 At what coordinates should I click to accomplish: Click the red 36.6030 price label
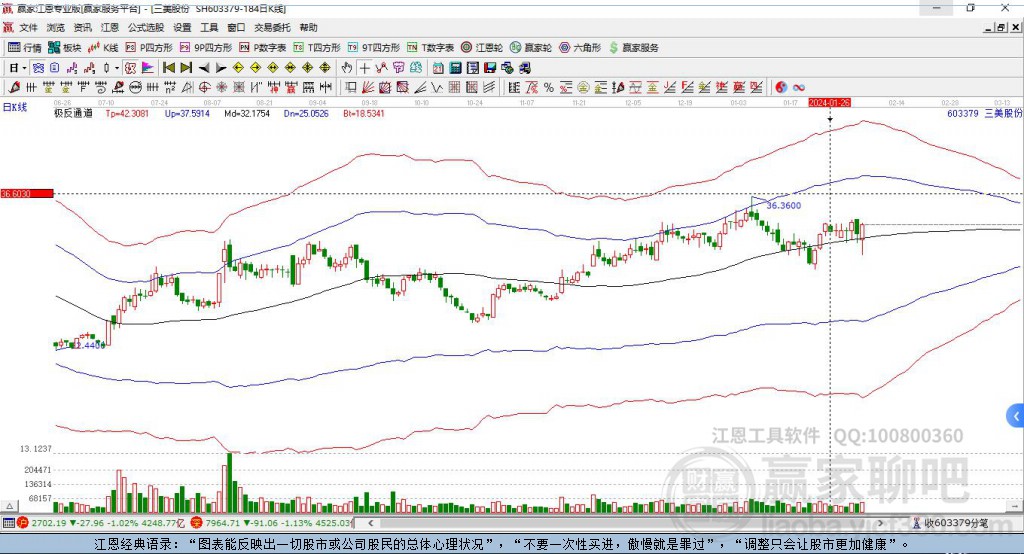tap(27, 193)
